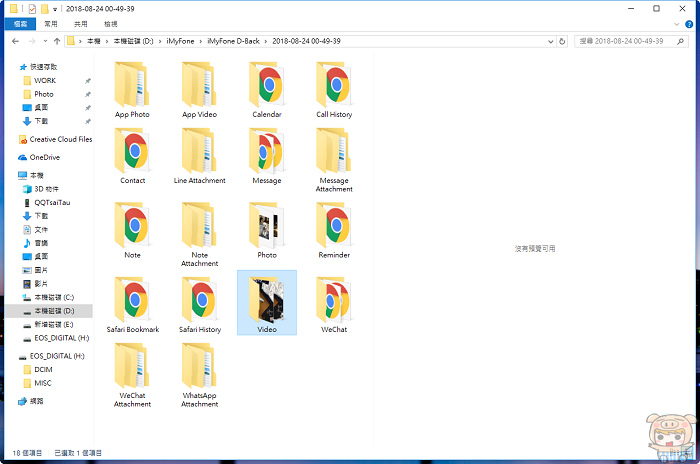Open the quick access toolbar dropdown
Image resolution: width=700 pixels, height=464 pixels.
coord(56,8)
